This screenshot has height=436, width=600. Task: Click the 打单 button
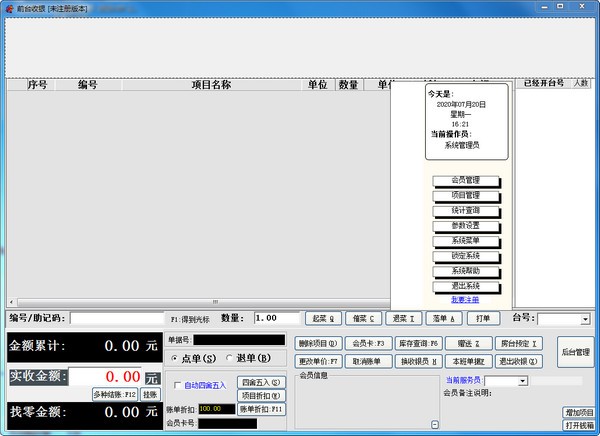pos(483,318)
